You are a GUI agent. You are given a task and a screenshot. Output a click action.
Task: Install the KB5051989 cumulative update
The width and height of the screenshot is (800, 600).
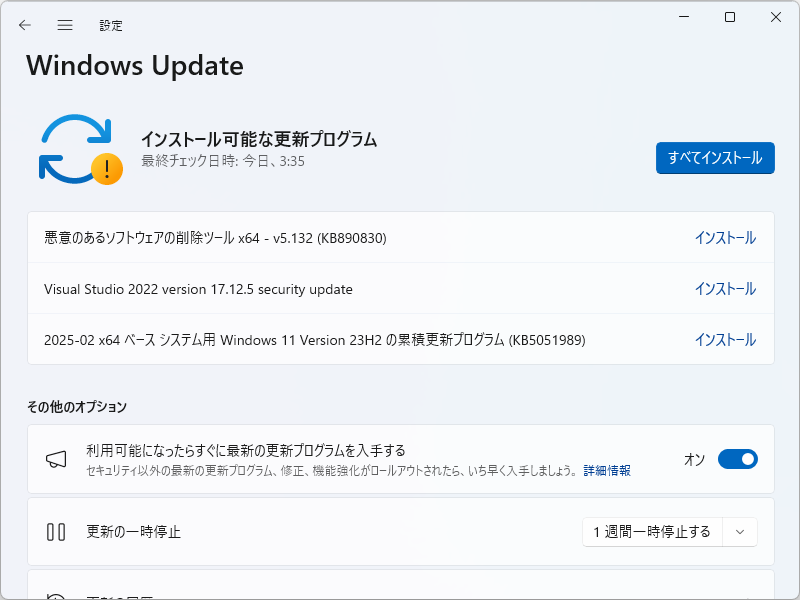[726, 339]
